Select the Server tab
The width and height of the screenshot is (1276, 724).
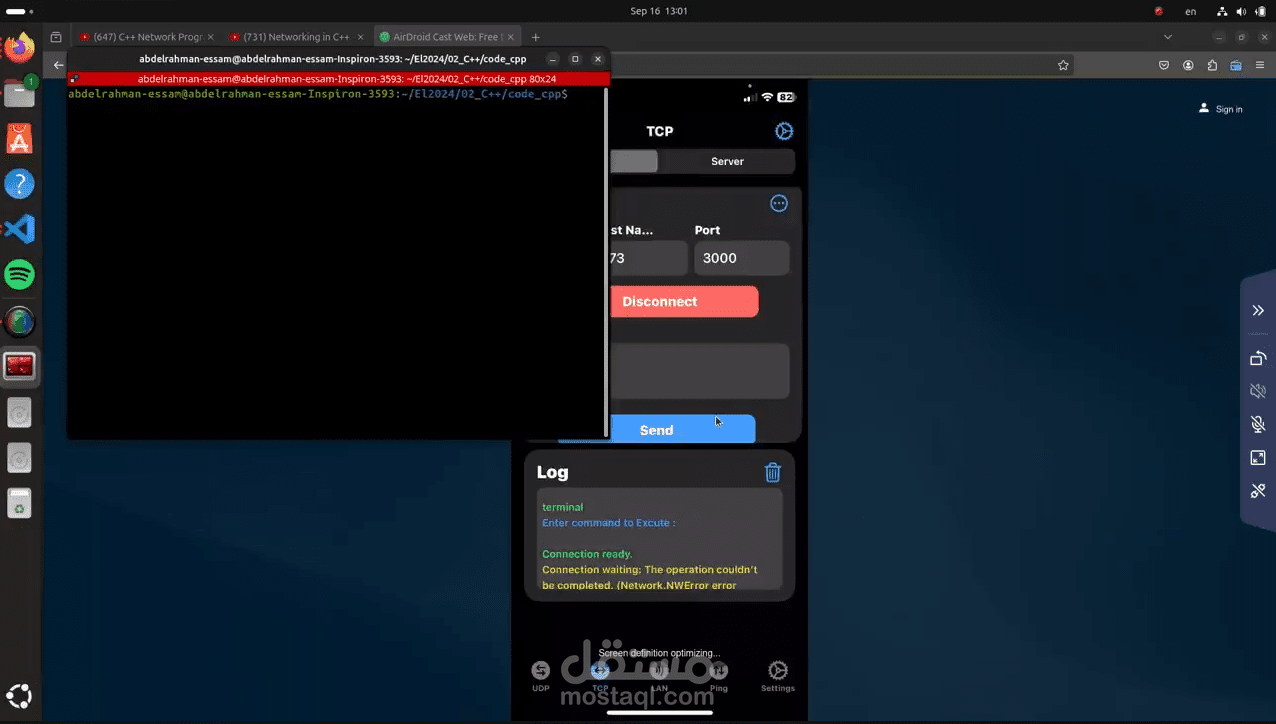coord(727,161)
